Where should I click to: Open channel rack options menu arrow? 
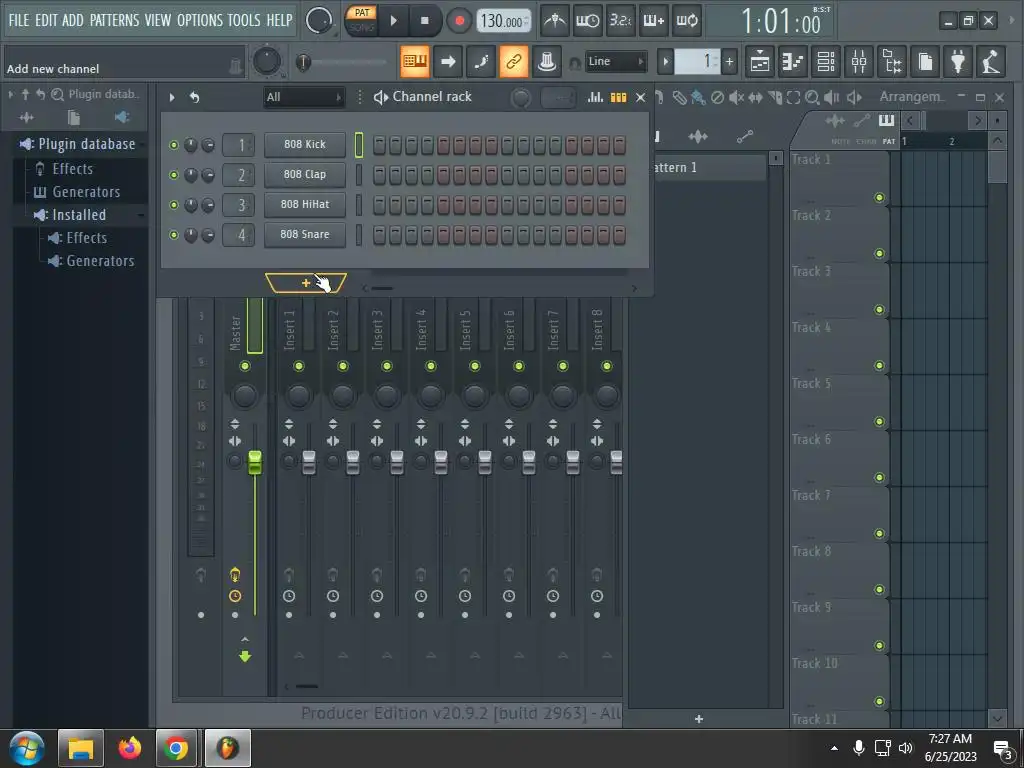172,97
